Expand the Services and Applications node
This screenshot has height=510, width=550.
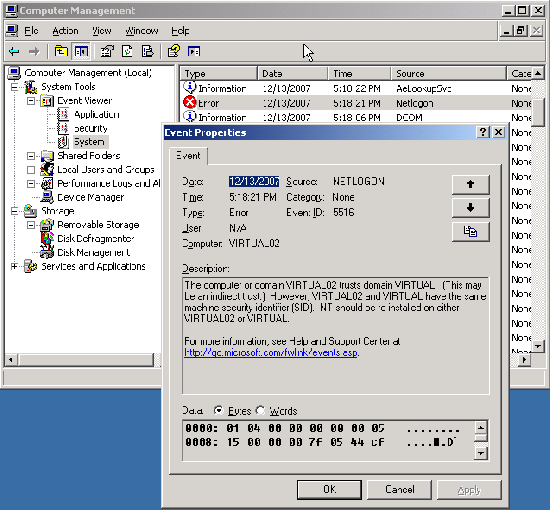click(14, 266)
